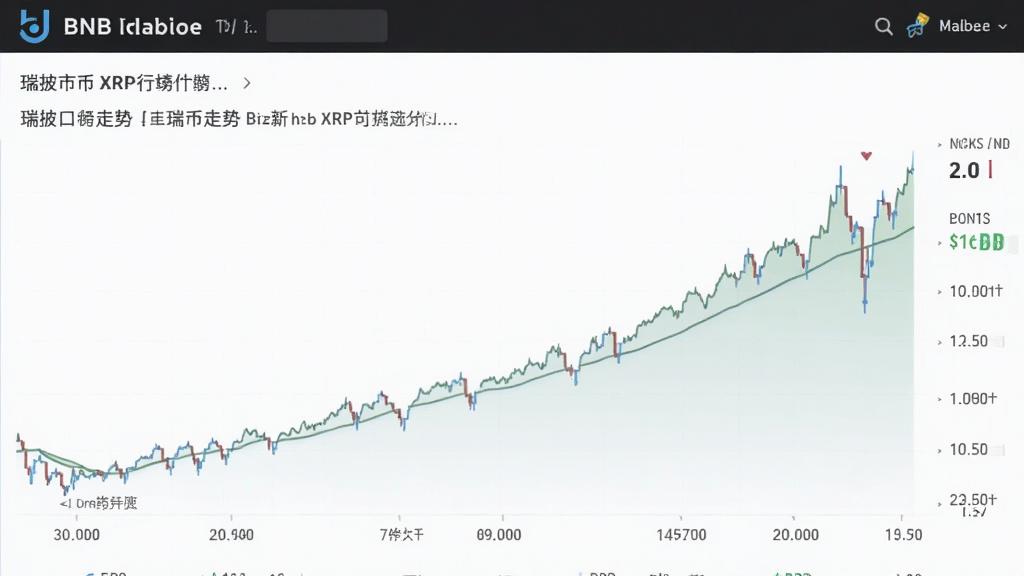Image resolution: width=1024 pixels, height=576 pixels.
Task: Click the BONTS label
Action: tap(969, 219)
